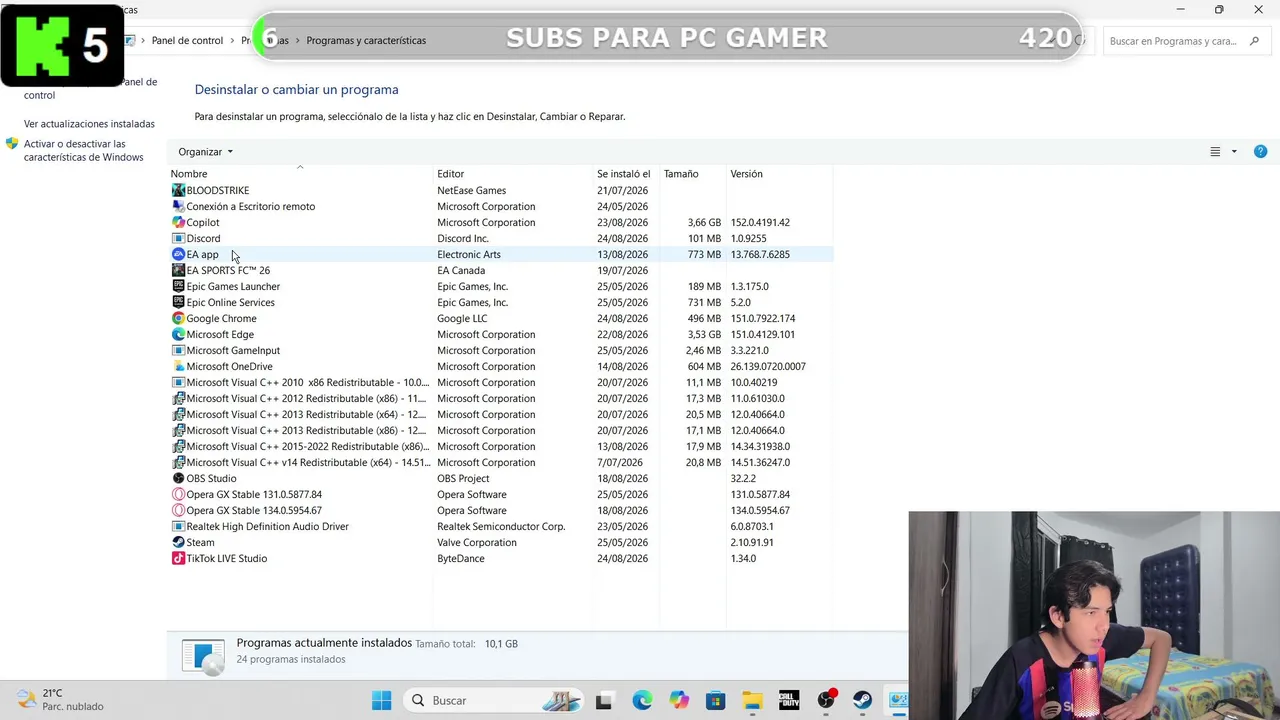Viewport: 1280px width, 720px height.
Task: Open Microsoft Store from the taskbar
Action: click(715, 700)
